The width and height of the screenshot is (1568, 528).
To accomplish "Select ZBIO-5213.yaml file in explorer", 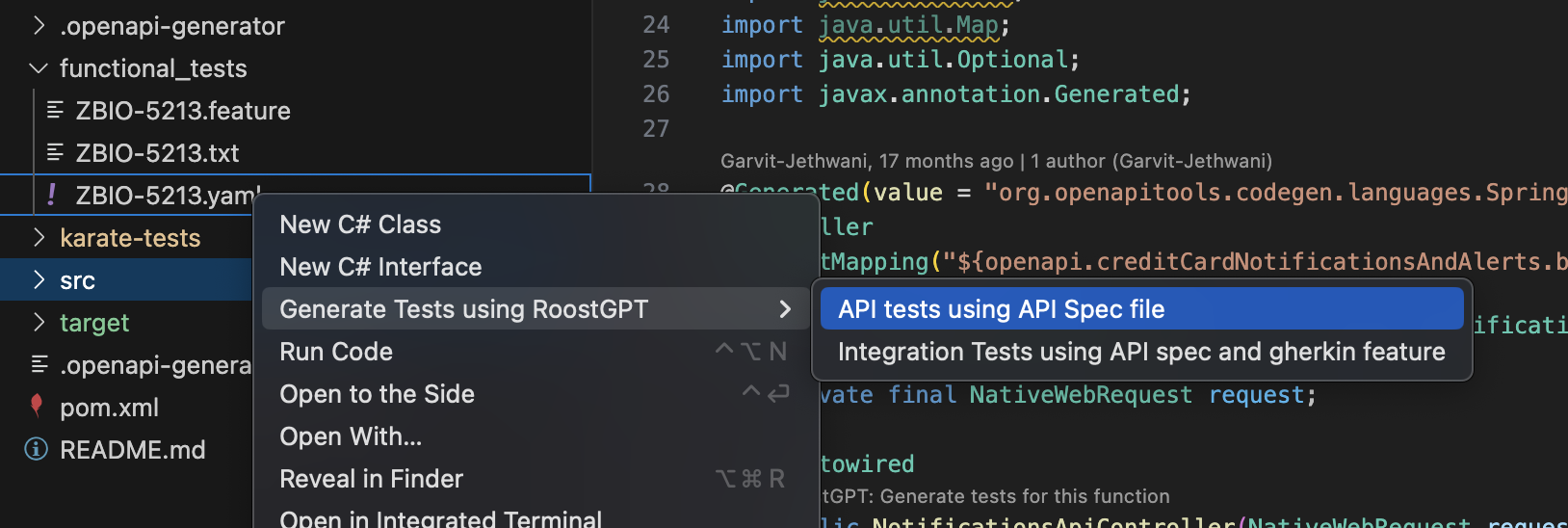I will coord(169,196).
